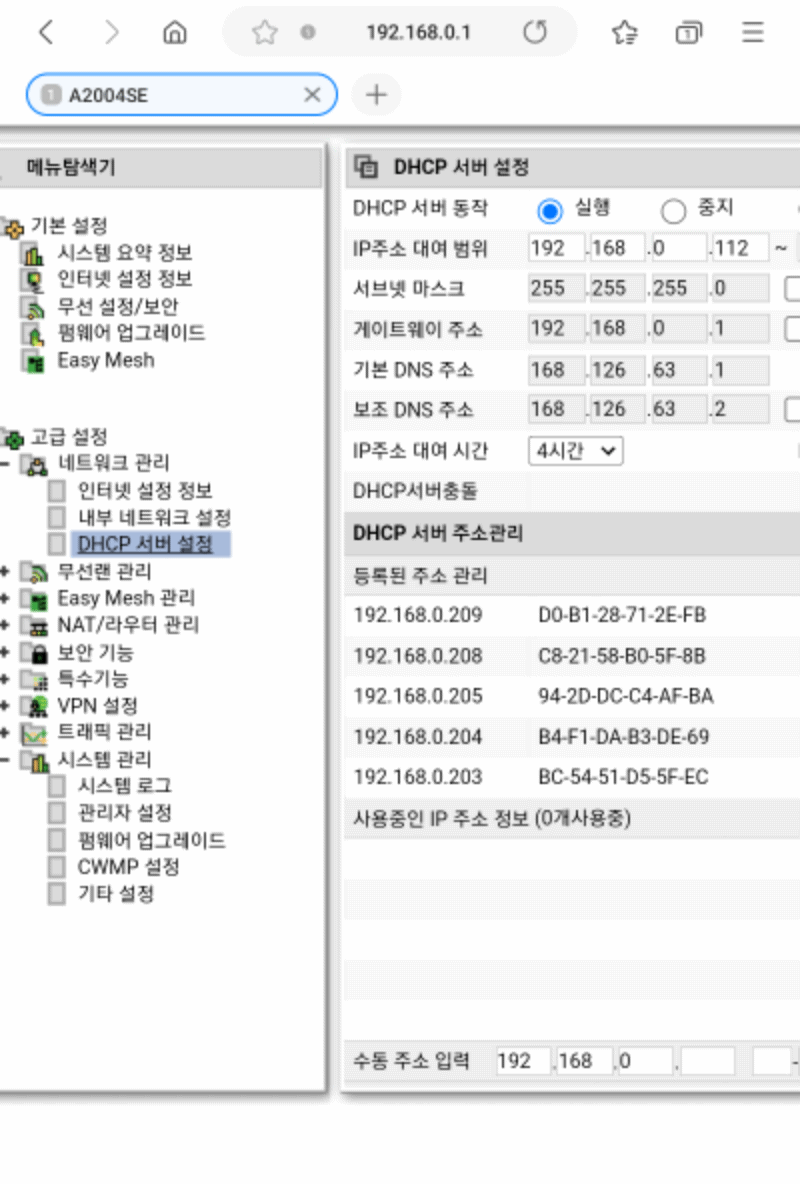This screenshot has height=1184, width=800.
Task: Go back to previous page
Action: pos(46,32)
